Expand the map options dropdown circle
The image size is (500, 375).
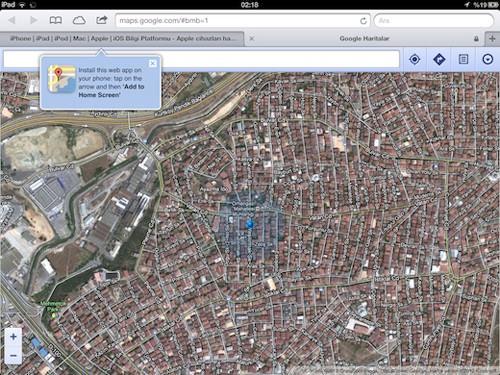488,60
